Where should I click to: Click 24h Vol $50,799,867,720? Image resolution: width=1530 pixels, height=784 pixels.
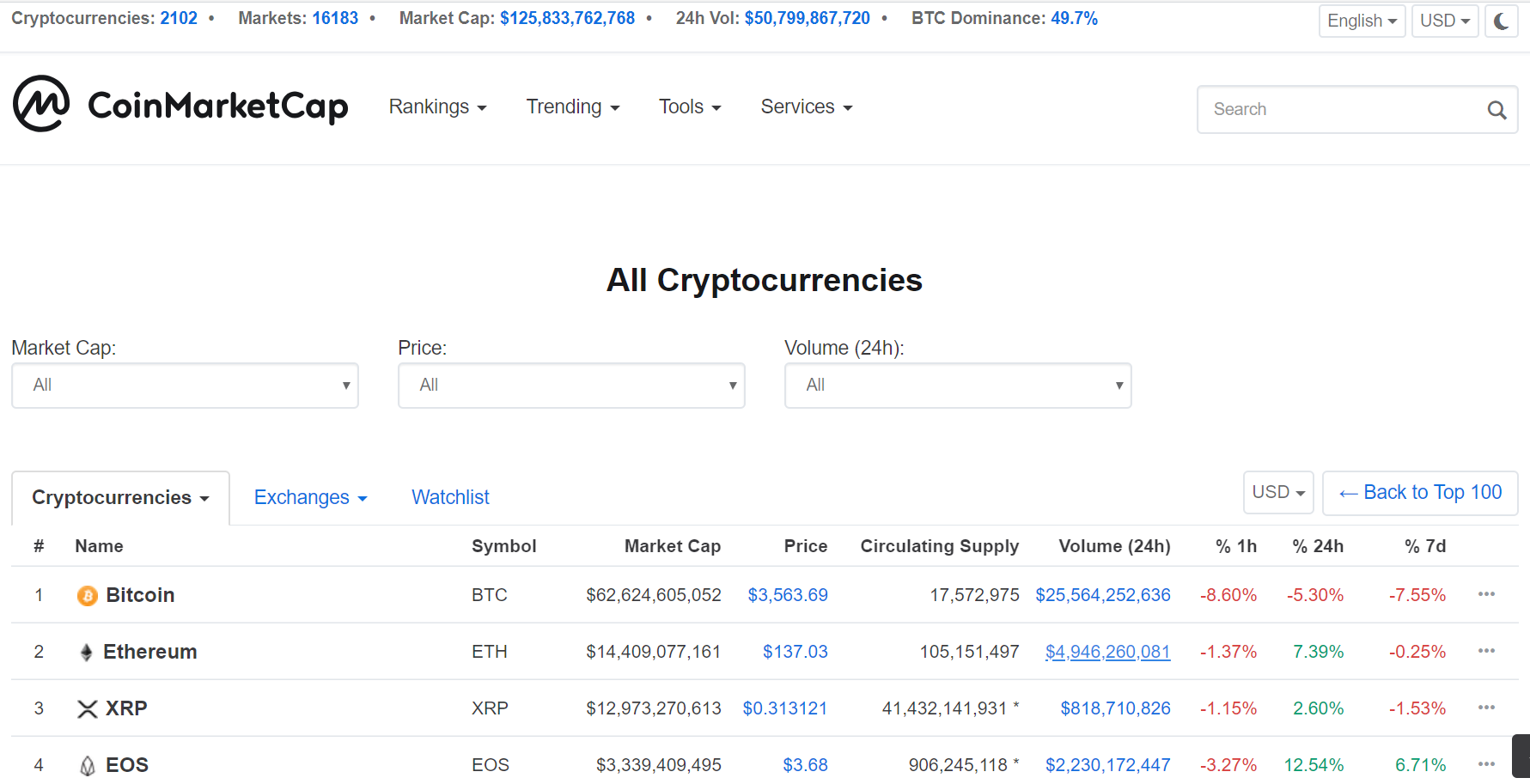(x=807, y=18)
